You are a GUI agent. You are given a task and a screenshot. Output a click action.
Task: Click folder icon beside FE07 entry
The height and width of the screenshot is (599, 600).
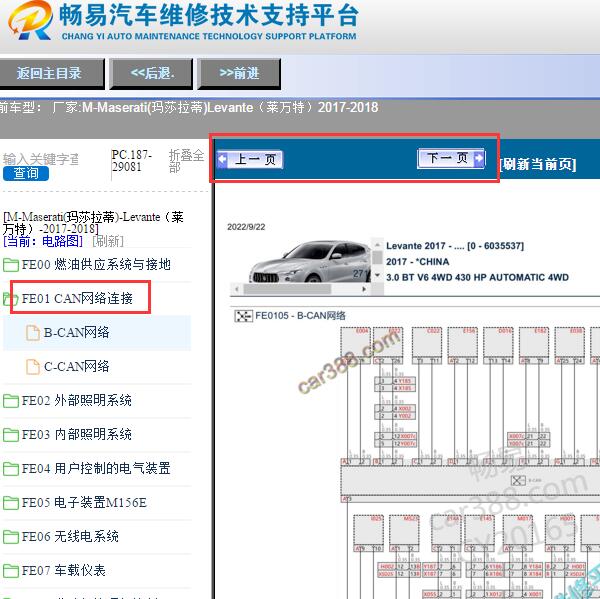pos(11,571)
